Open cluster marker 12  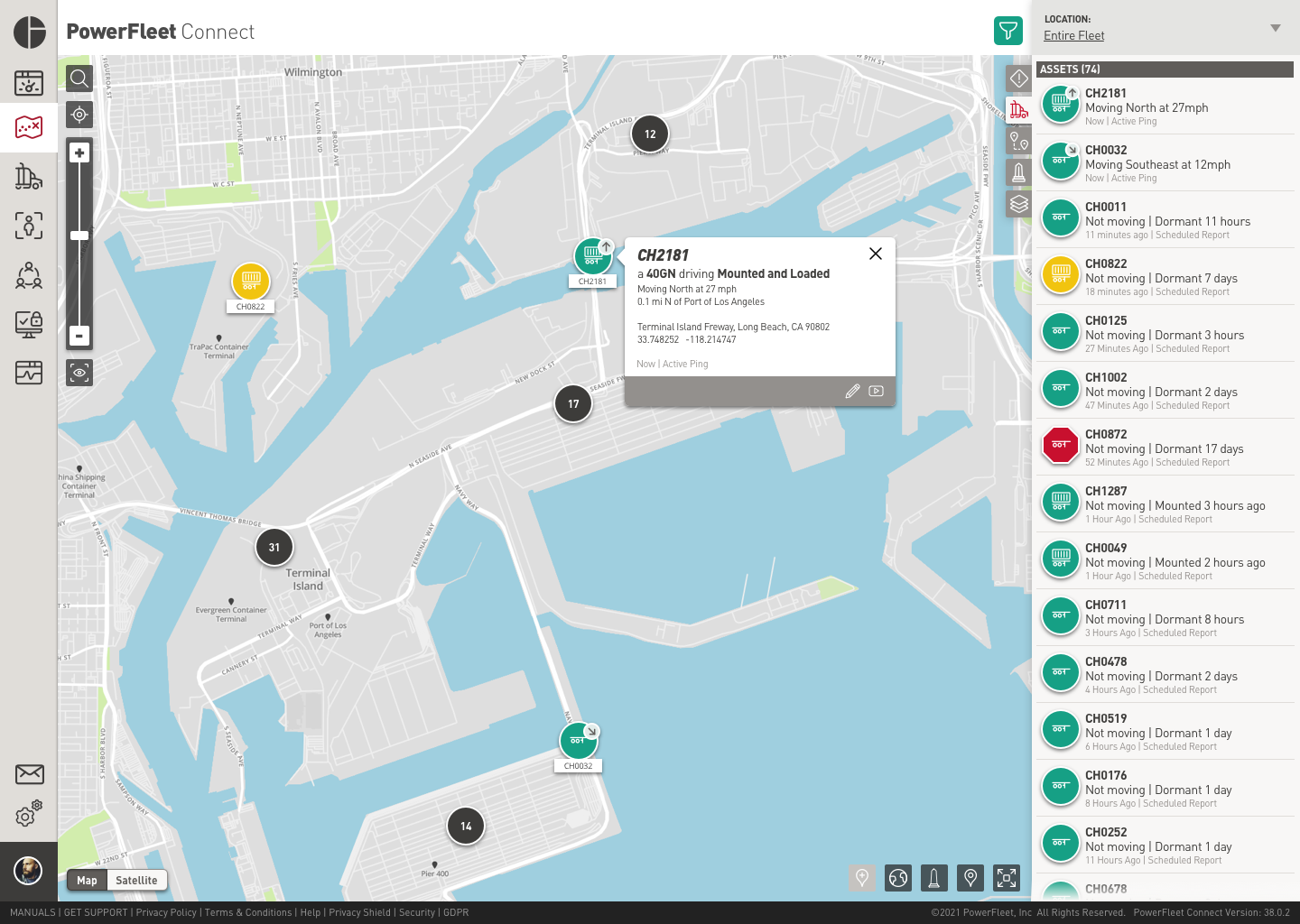[x=650, y=134]
